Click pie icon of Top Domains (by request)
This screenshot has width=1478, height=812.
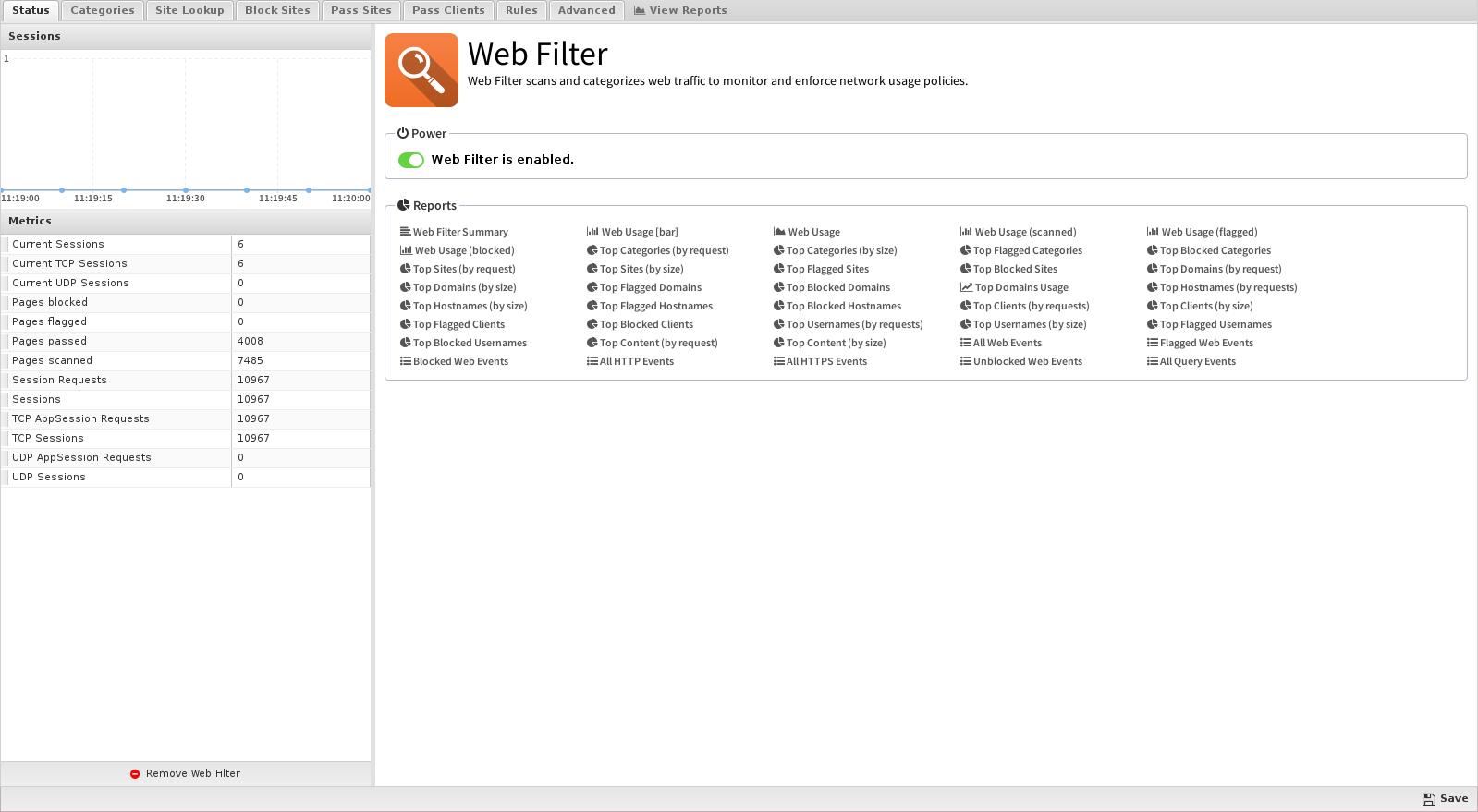(x=1152, y=269)
